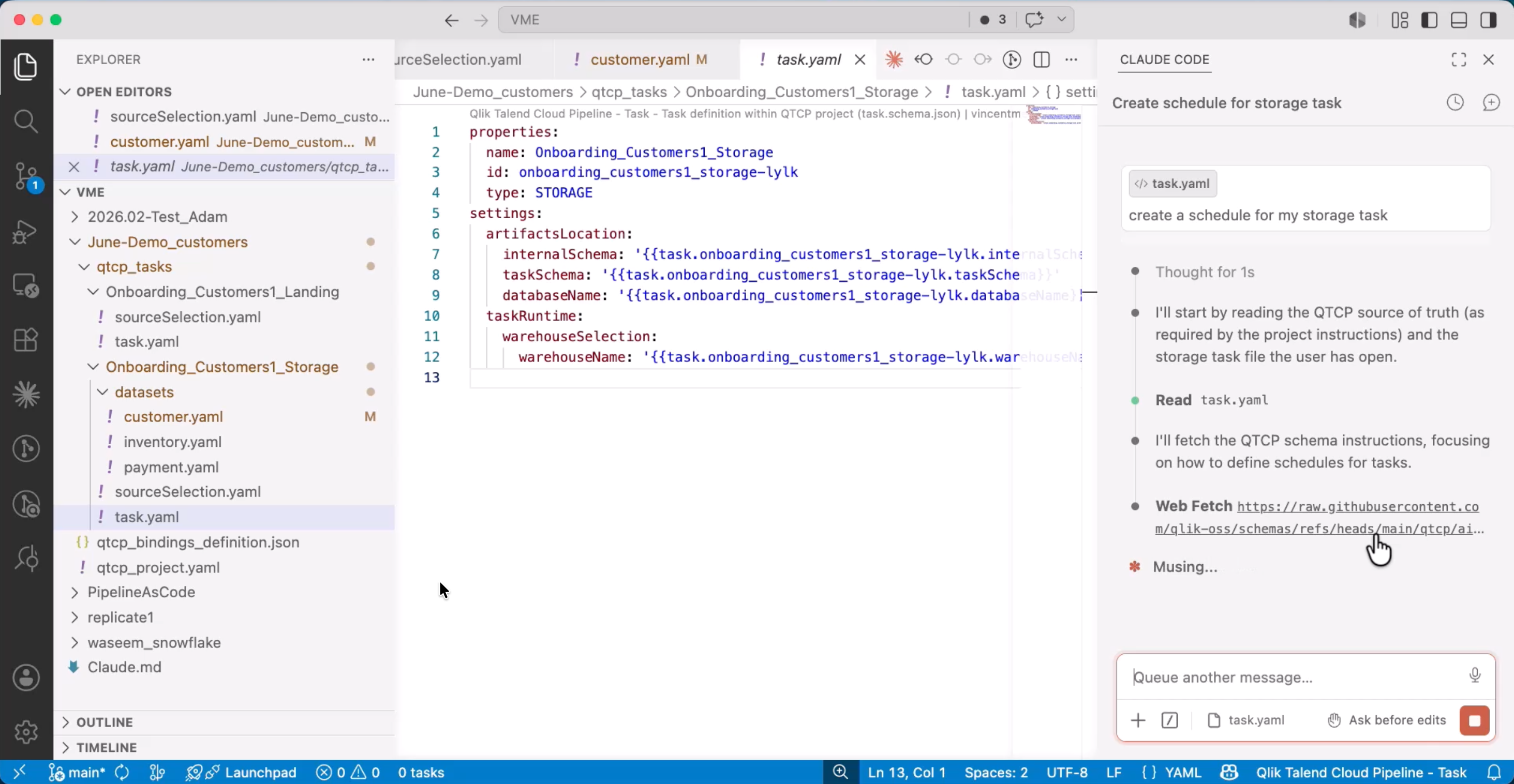
Task: Open the Extensions view
Action: coord(26,339)
